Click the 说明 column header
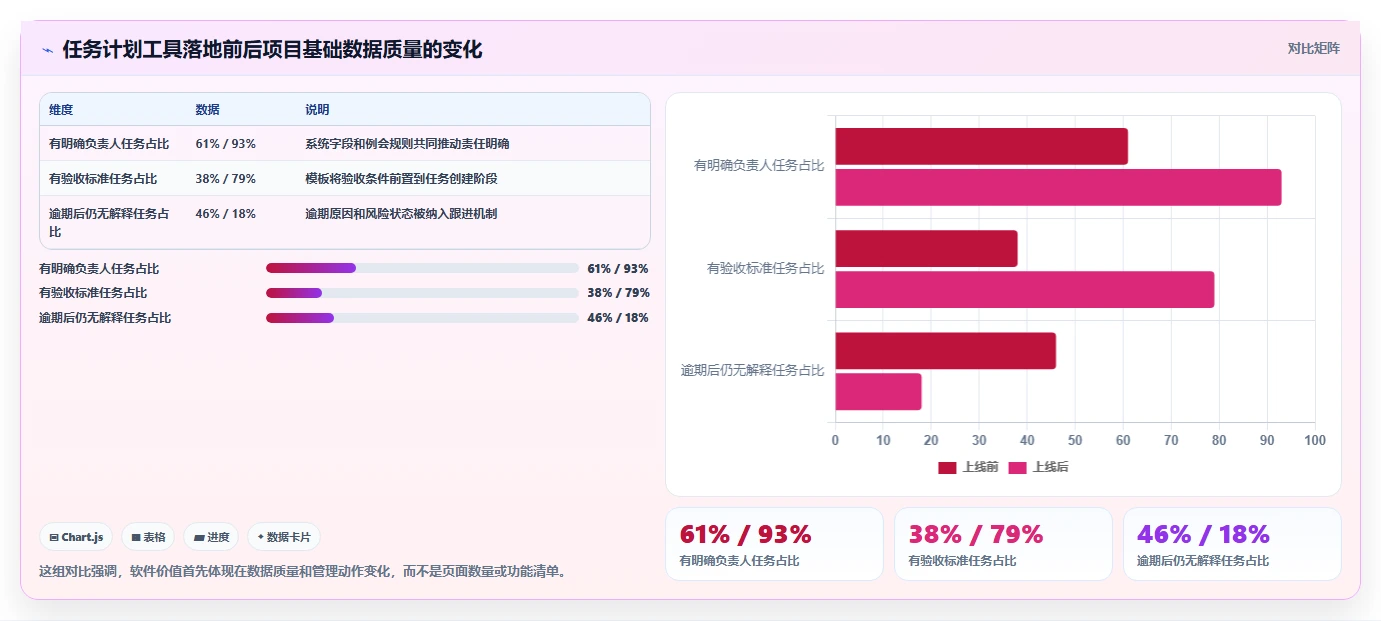This screenshot has height=621, width=1381. [x=317, y=110]
